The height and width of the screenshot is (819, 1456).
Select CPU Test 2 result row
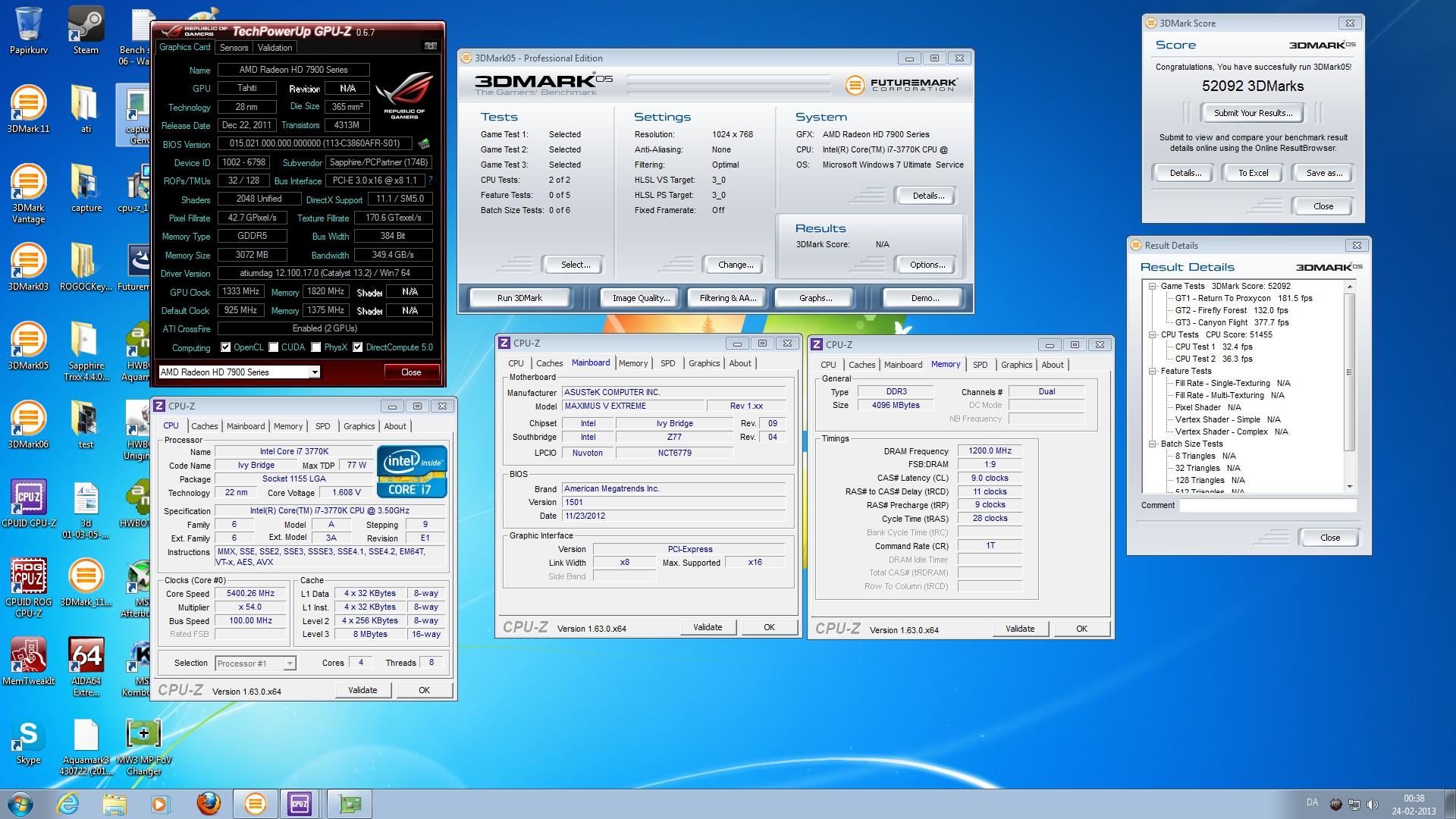(x=1214, y=359)
